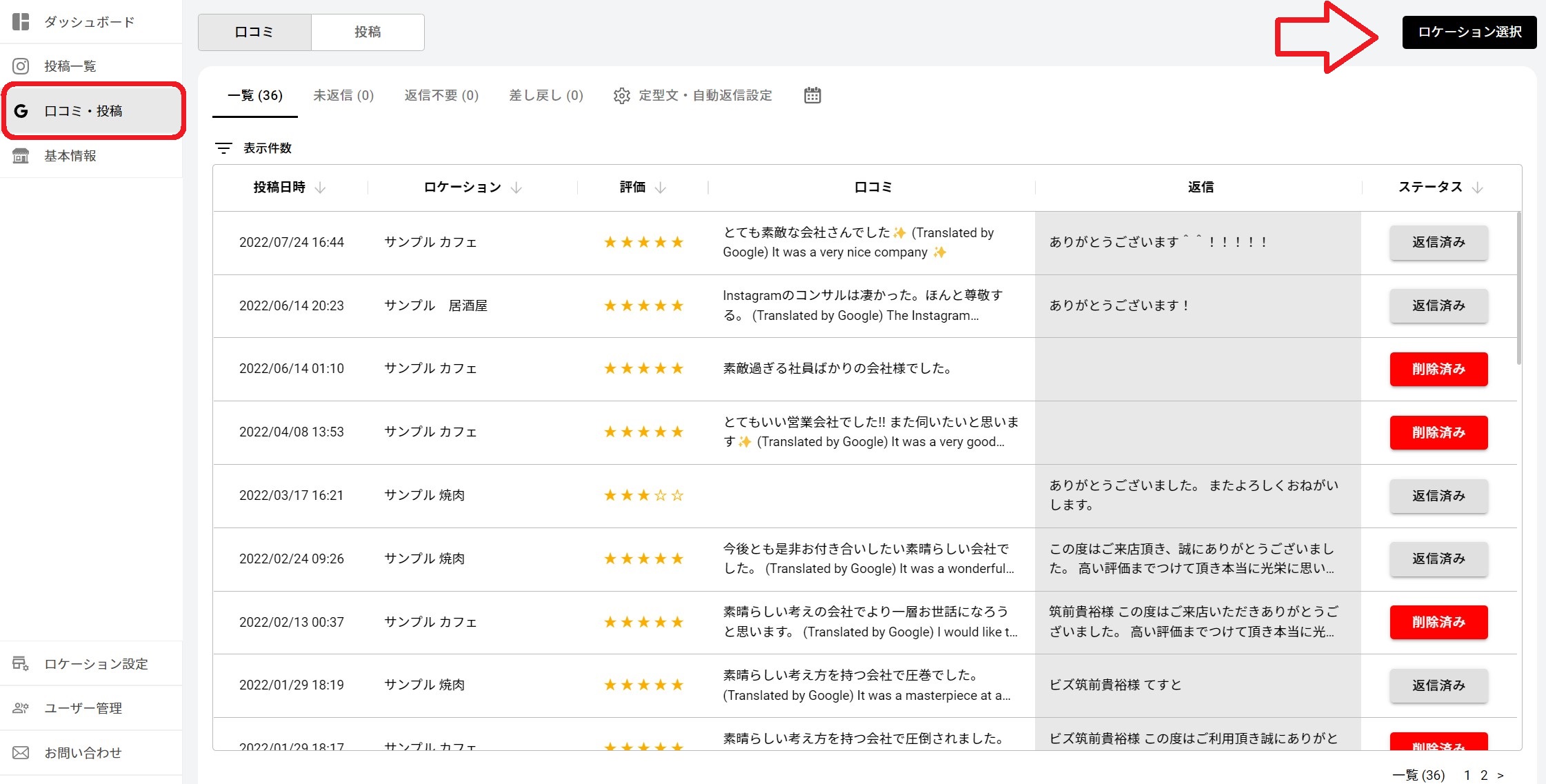The height and width of the screenshot is (784, 1546).
Task: Click 返信済み button for 2022/07/24 review
Action: pyautogui.click(x=1438, y=242)
